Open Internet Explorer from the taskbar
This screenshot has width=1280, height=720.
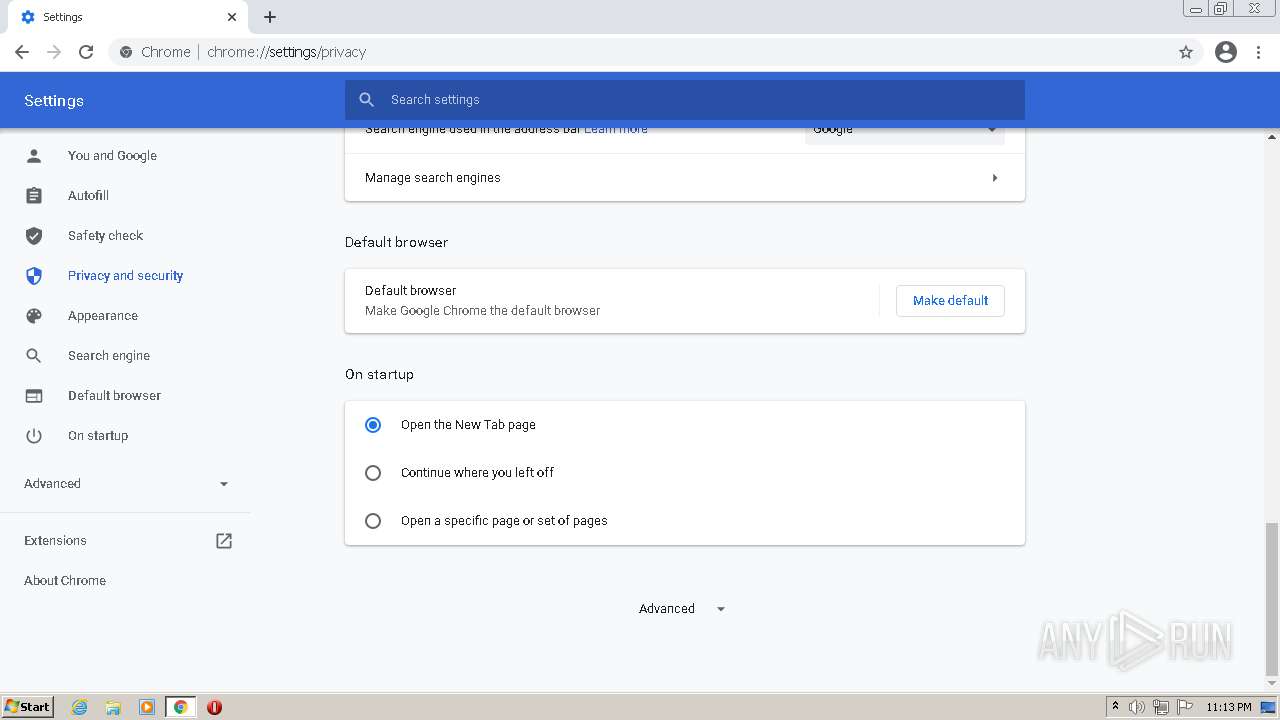coord(80,707)
